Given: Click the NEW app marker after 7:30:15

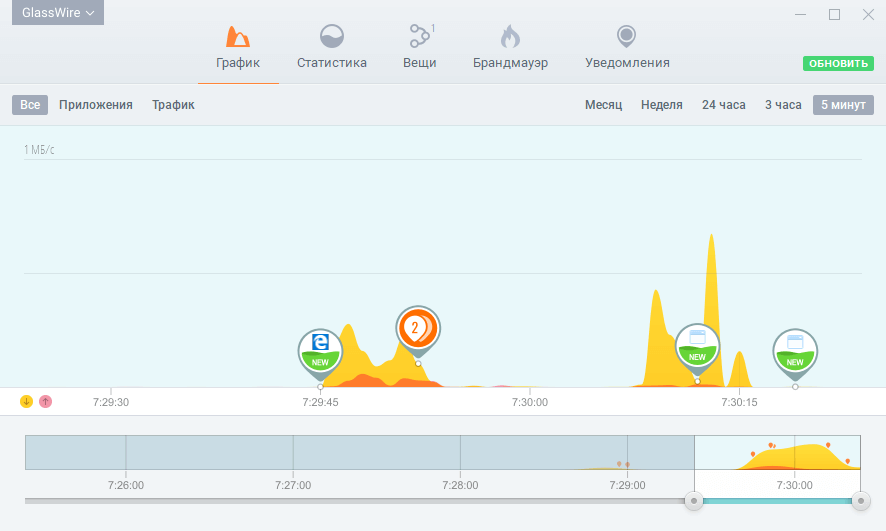Looking at the screenshot, I should tap(795, 352).
